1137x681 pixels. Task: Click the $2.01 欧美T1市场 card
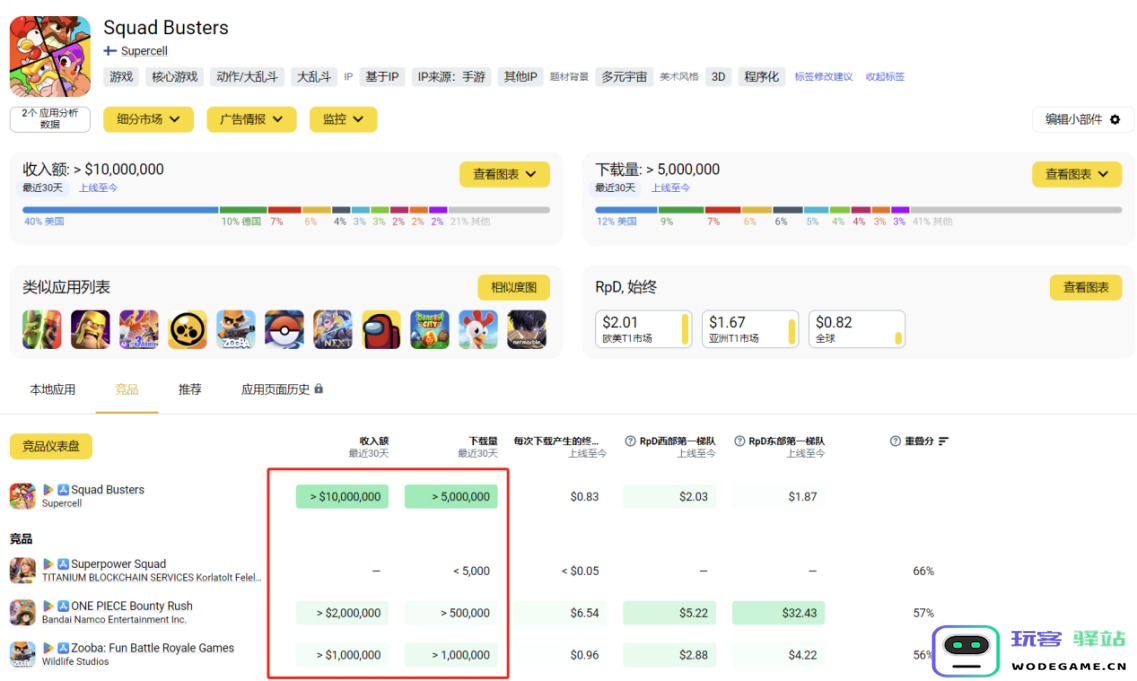pyautogui.click(x=643, y=329)
